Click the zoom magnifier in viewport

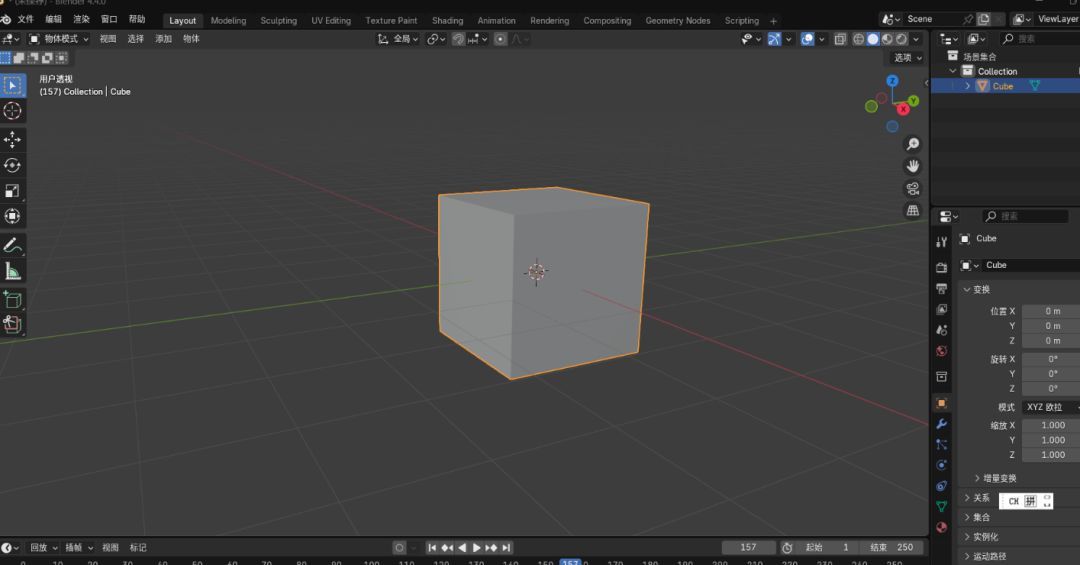(912, 145)
